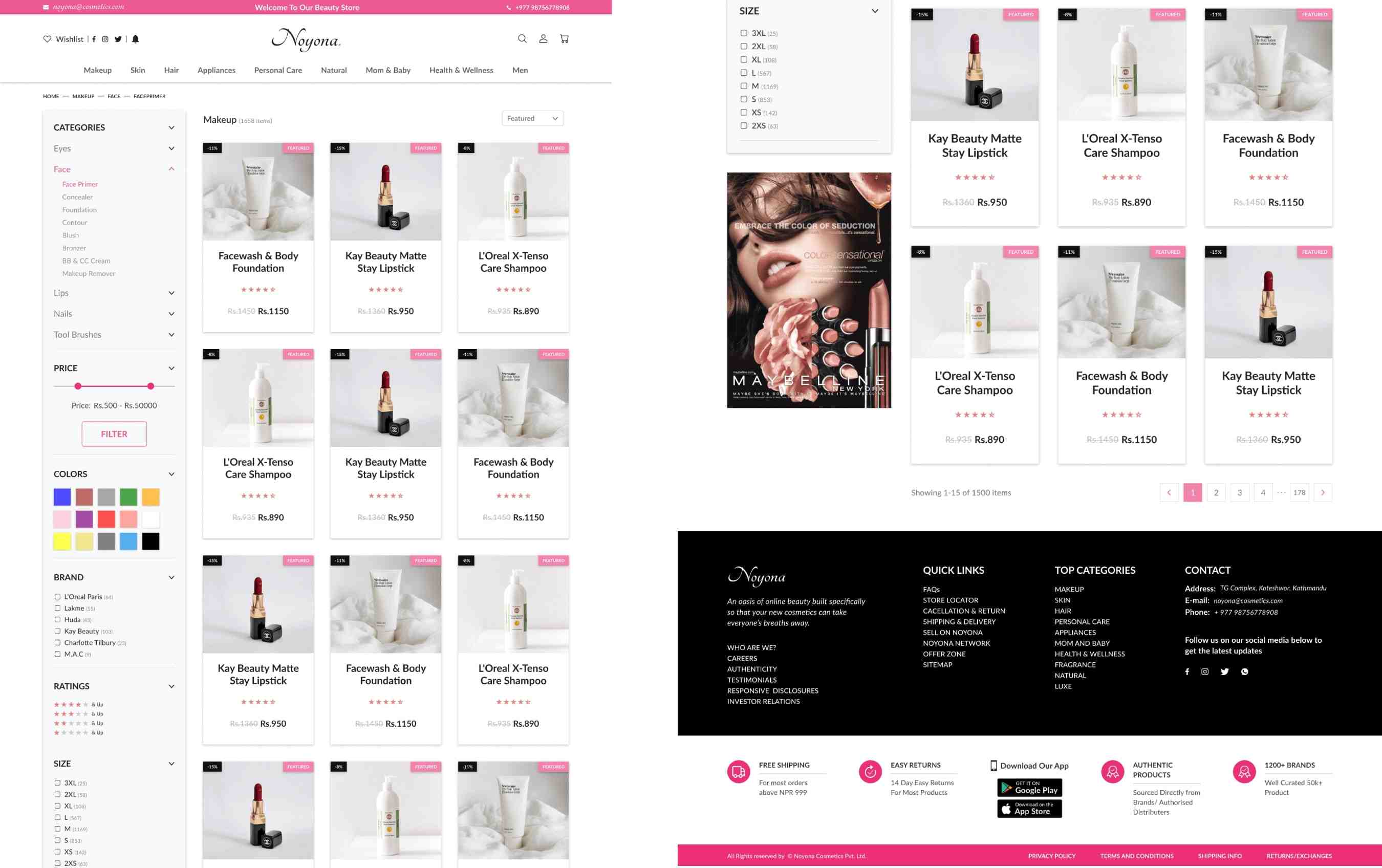Click the Instagram icon in header
Screen dimensions: 1382x868
pyautogui.click(x=105, y=39)
